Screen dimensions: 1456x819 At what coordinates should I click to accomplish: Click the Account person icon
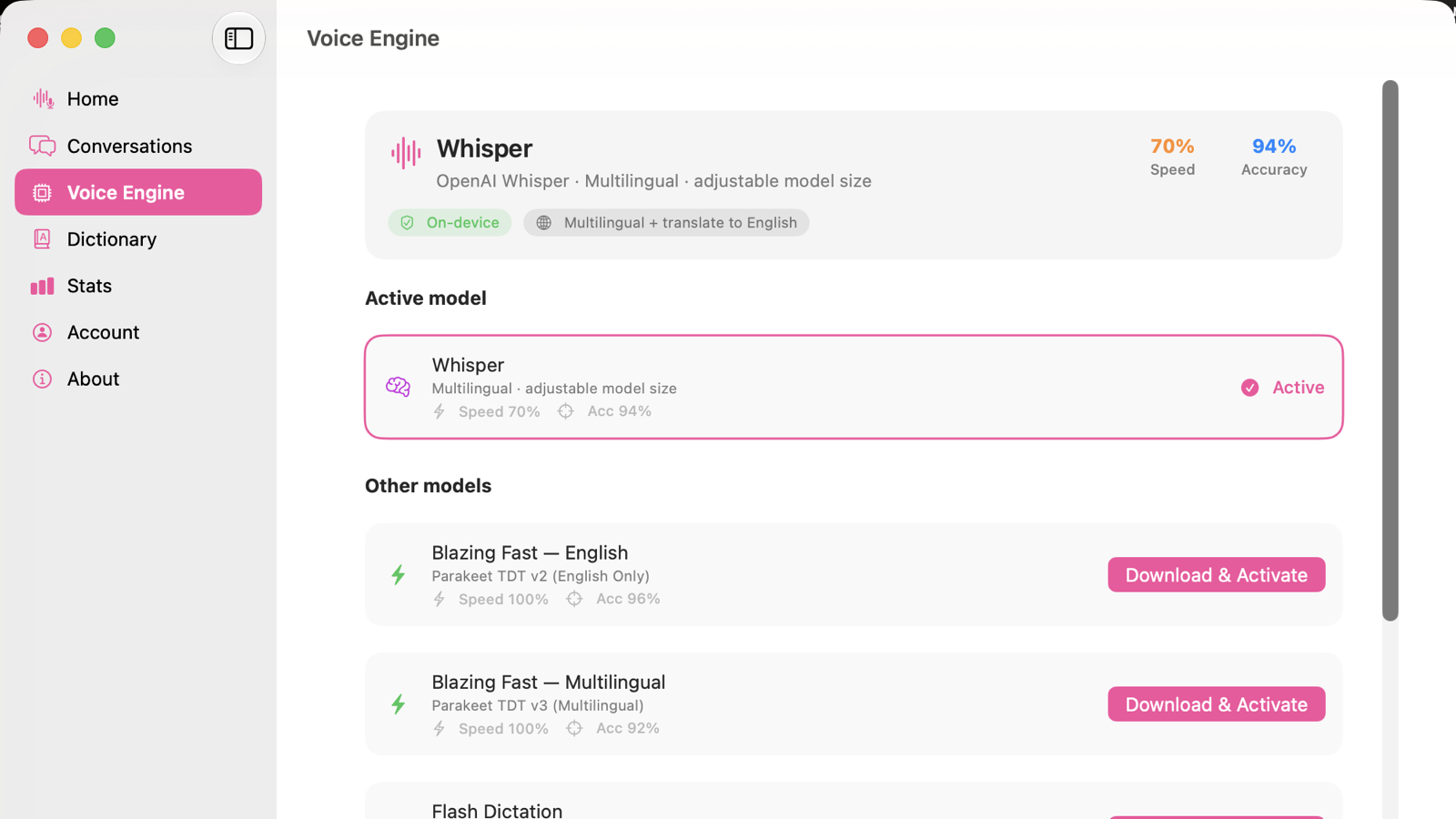pyautogui.click(x=42, y=332)
